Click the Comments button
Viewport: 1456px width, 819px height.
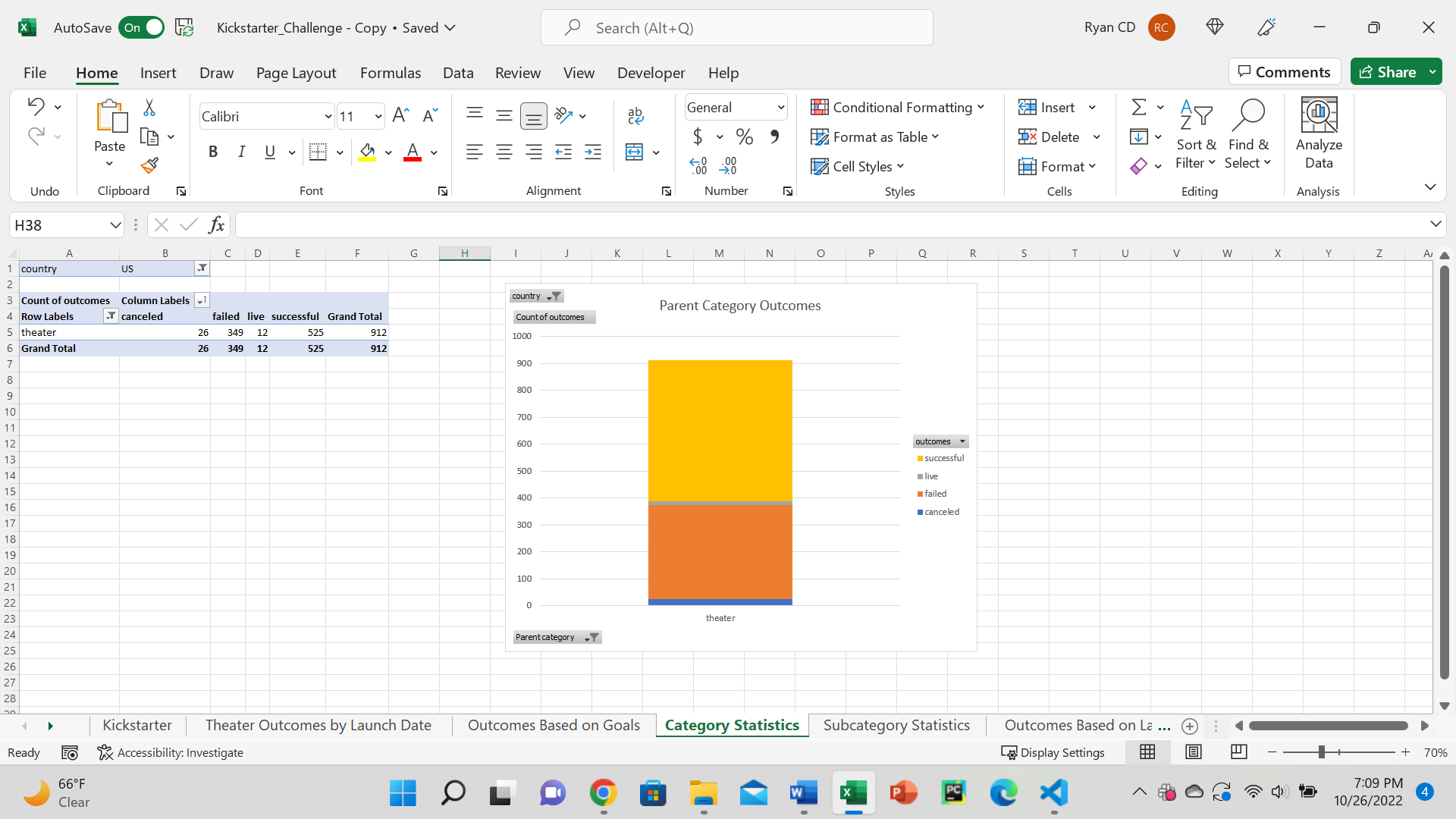click(1284, 71)
